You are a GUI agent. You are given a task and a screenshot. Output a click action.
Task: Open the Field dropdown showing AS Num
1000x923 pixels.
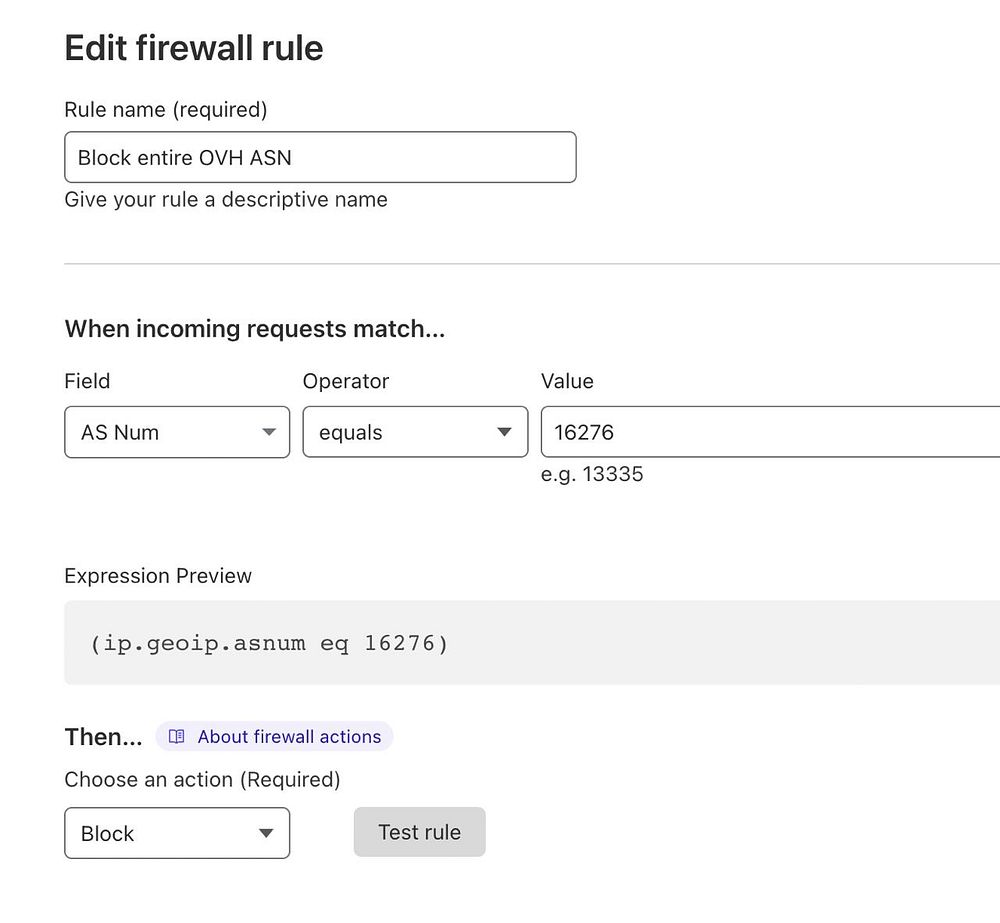(177, 432)
